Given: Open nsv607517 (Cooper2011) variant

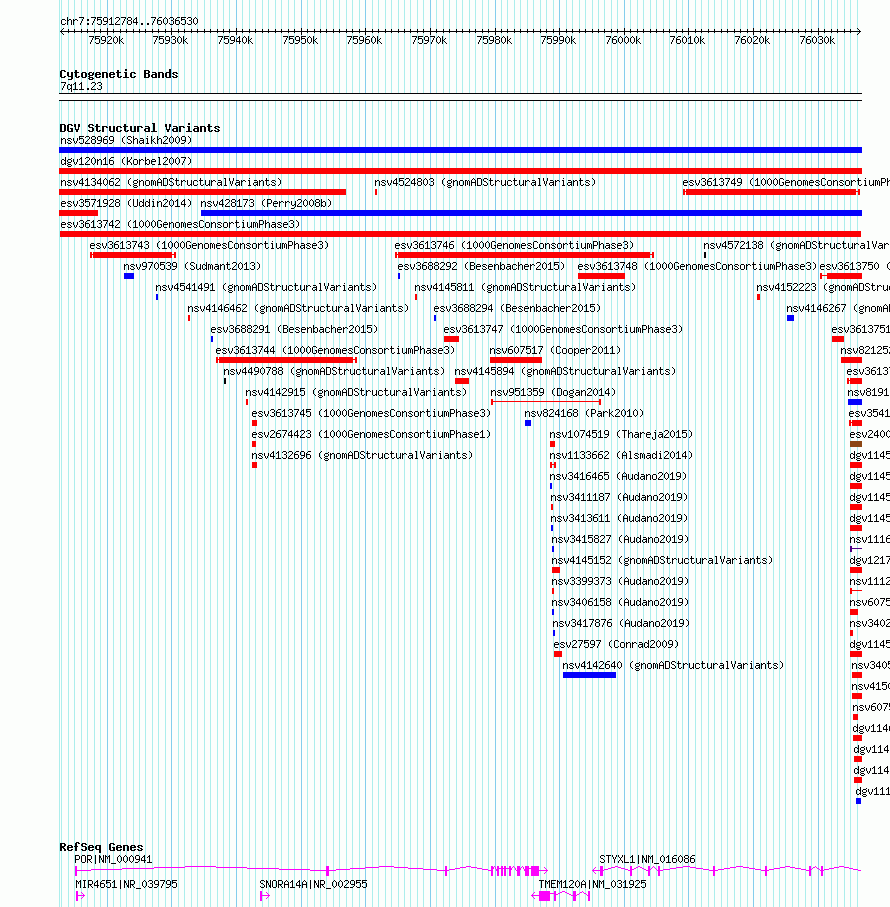Looking at the screenshot, I should [x=555, y=350].
